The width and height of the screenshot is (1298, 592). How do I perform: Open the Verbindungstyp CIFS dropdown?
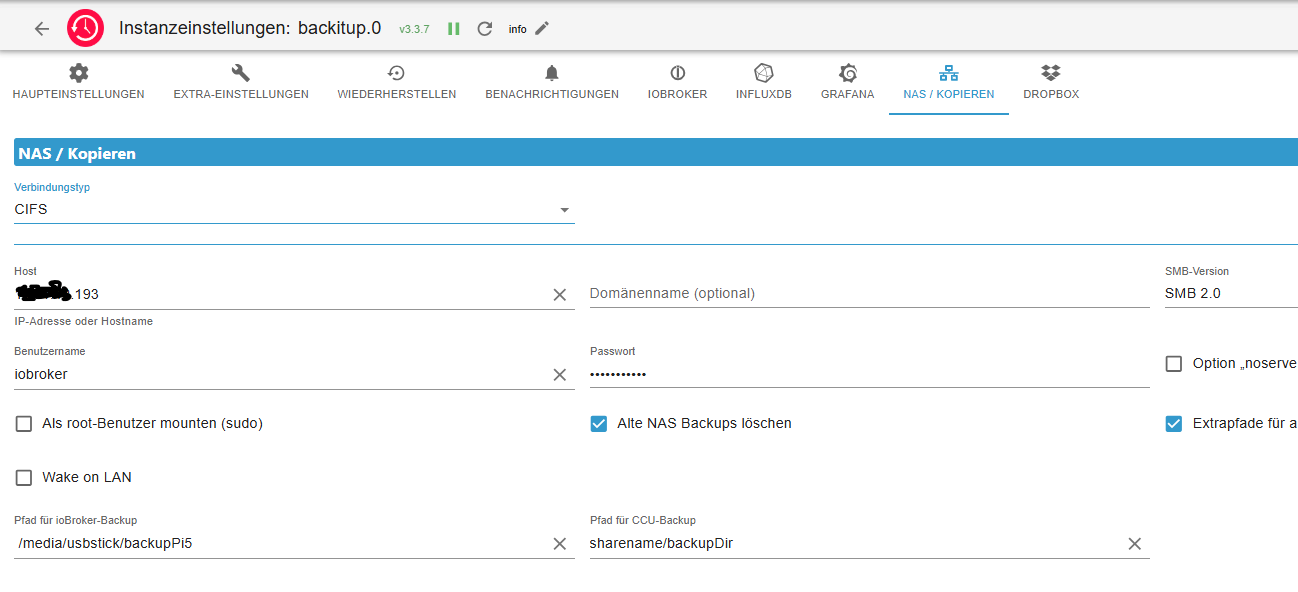click(x=294, y=210)
